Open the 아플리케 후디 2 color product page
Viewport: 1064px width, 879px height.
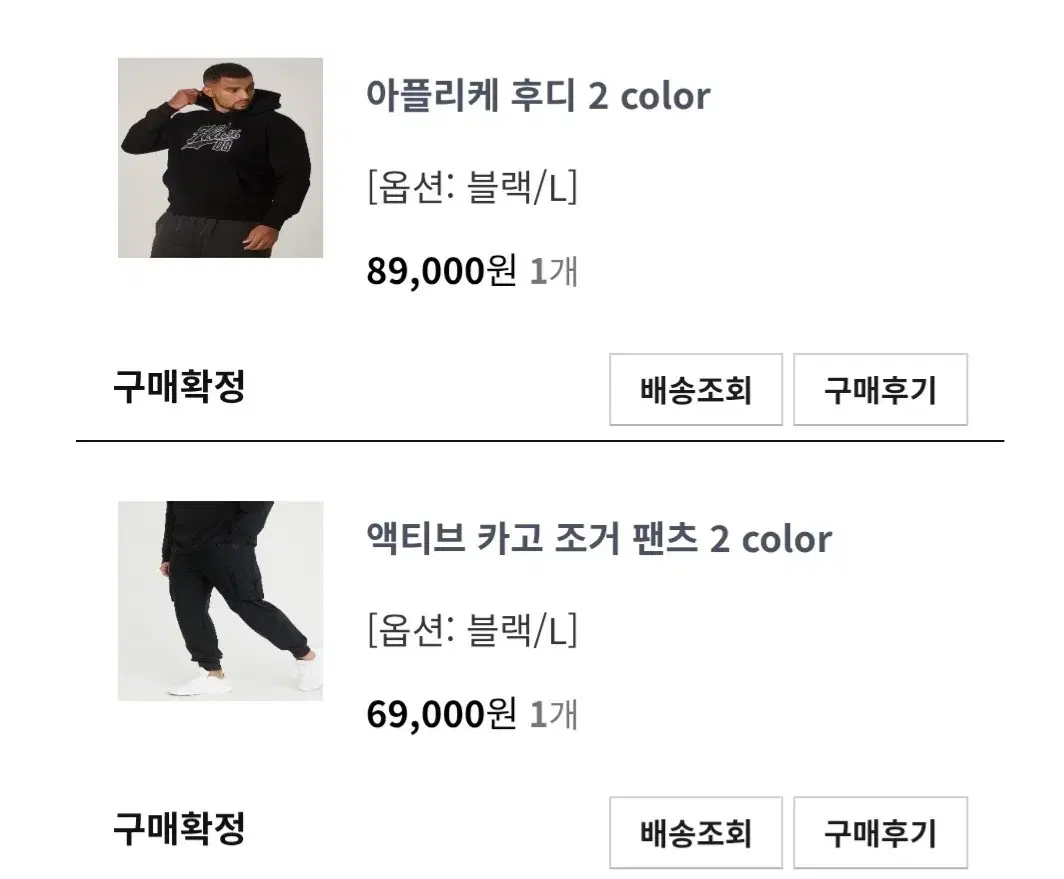[x=540, y=96]
